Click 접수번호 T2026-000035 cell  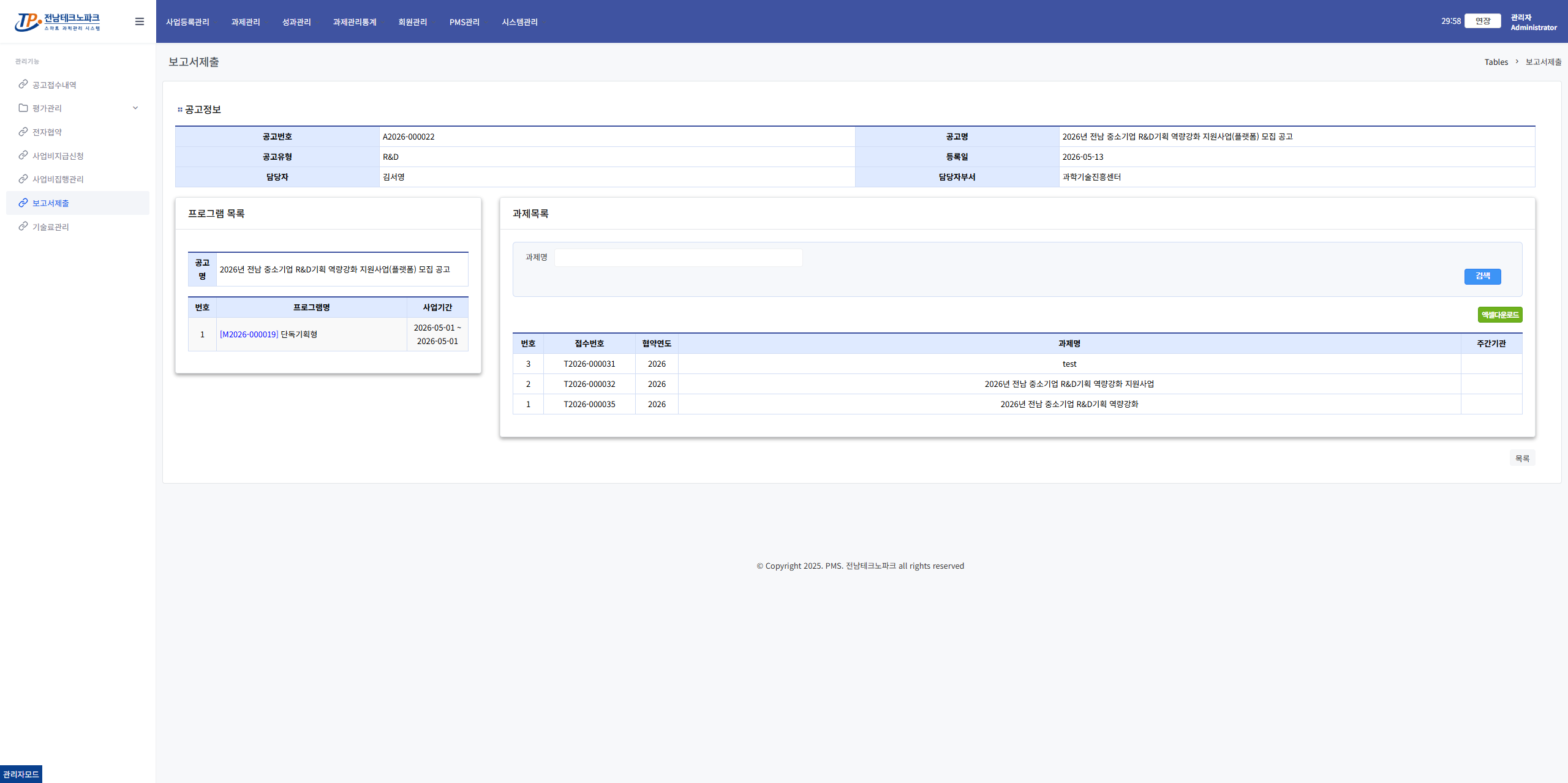pos(589,404)
